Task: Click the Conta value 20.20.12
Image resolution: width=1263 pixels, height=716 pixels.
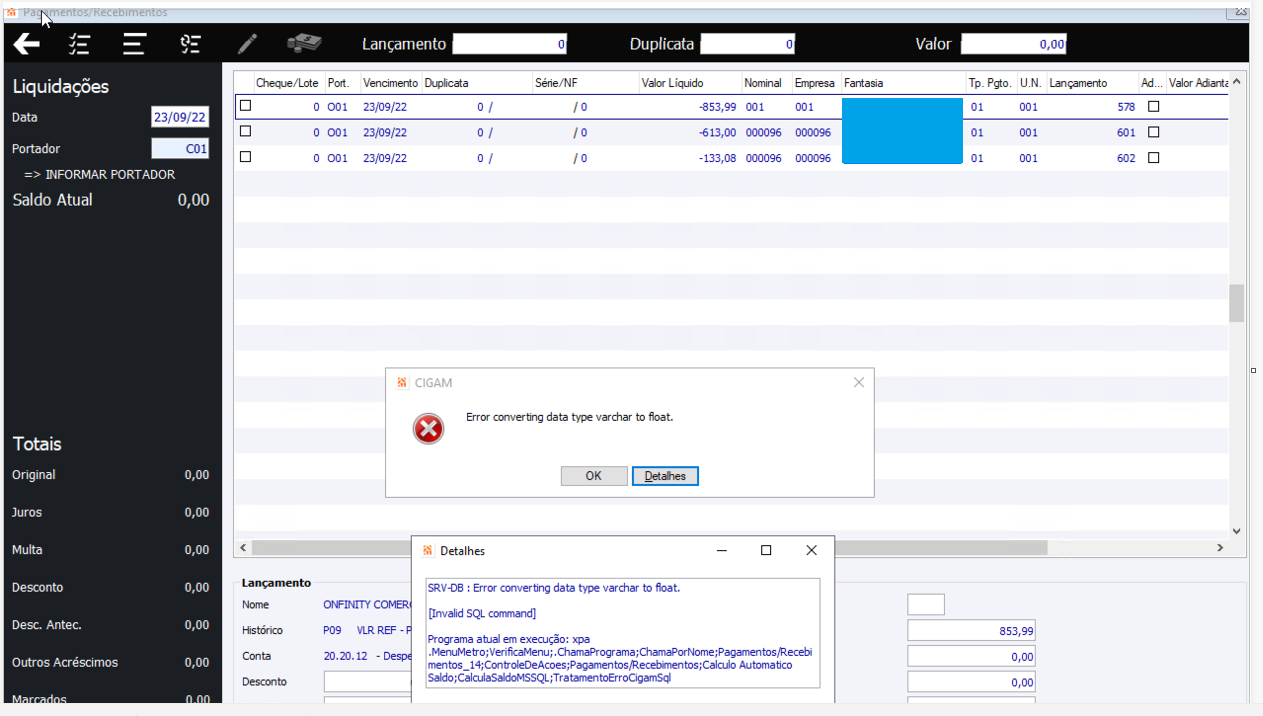Action: 345,657
